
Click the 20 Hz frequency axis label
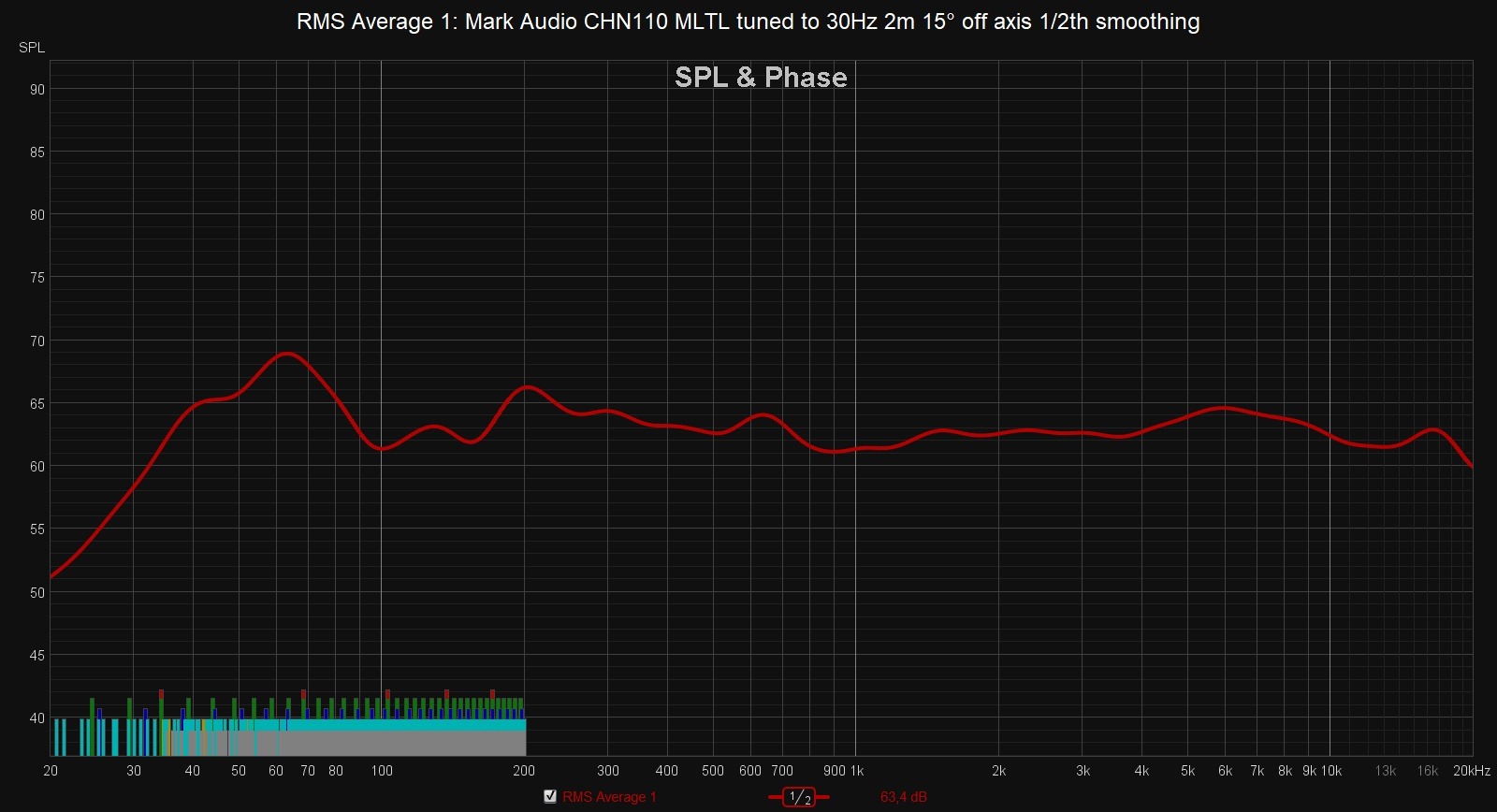[51, 771]
